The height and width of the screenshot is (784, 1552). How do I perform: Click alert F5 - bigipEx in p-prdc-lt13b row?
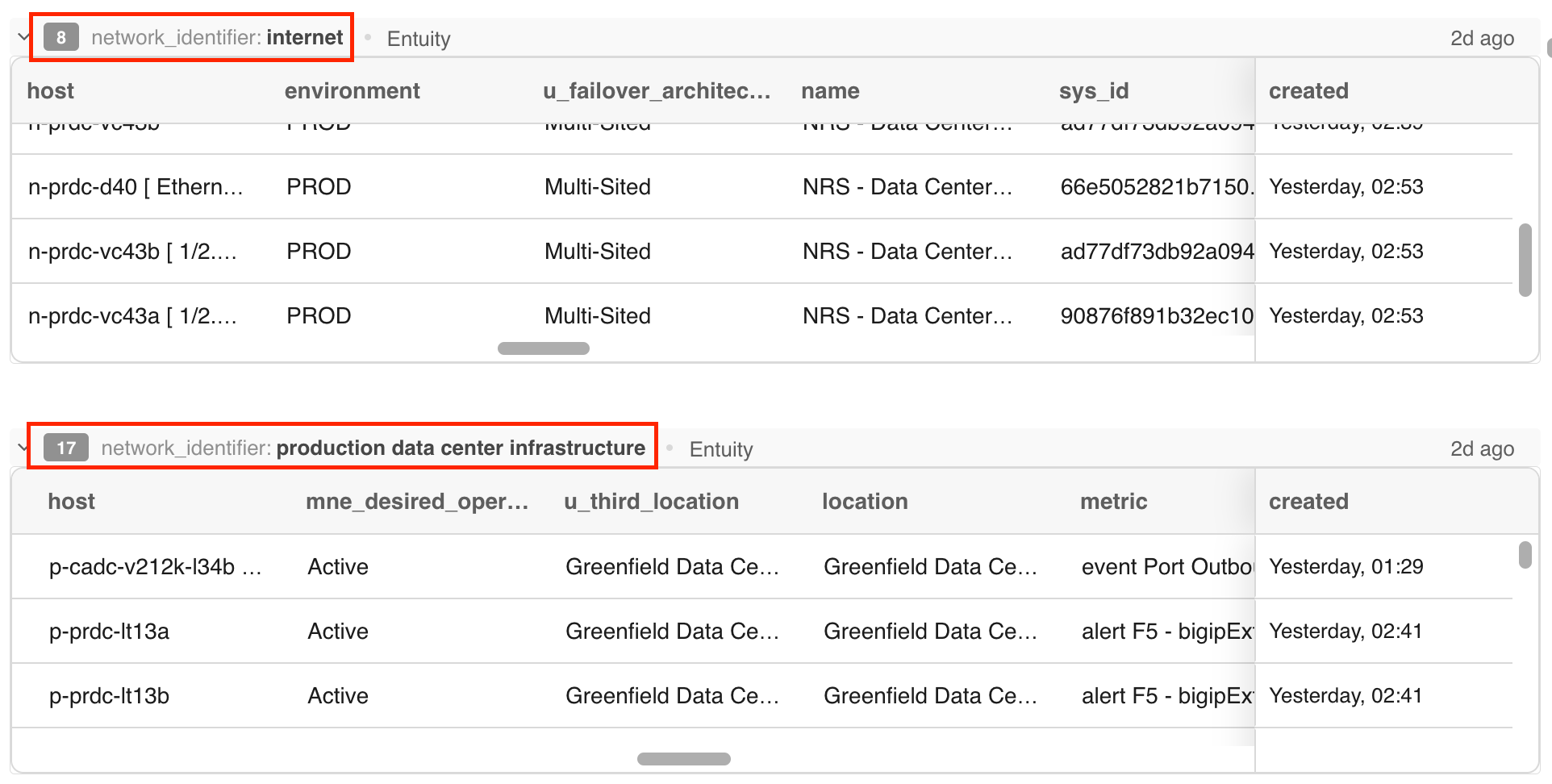pyautogui.click(x=1167, y=696)
